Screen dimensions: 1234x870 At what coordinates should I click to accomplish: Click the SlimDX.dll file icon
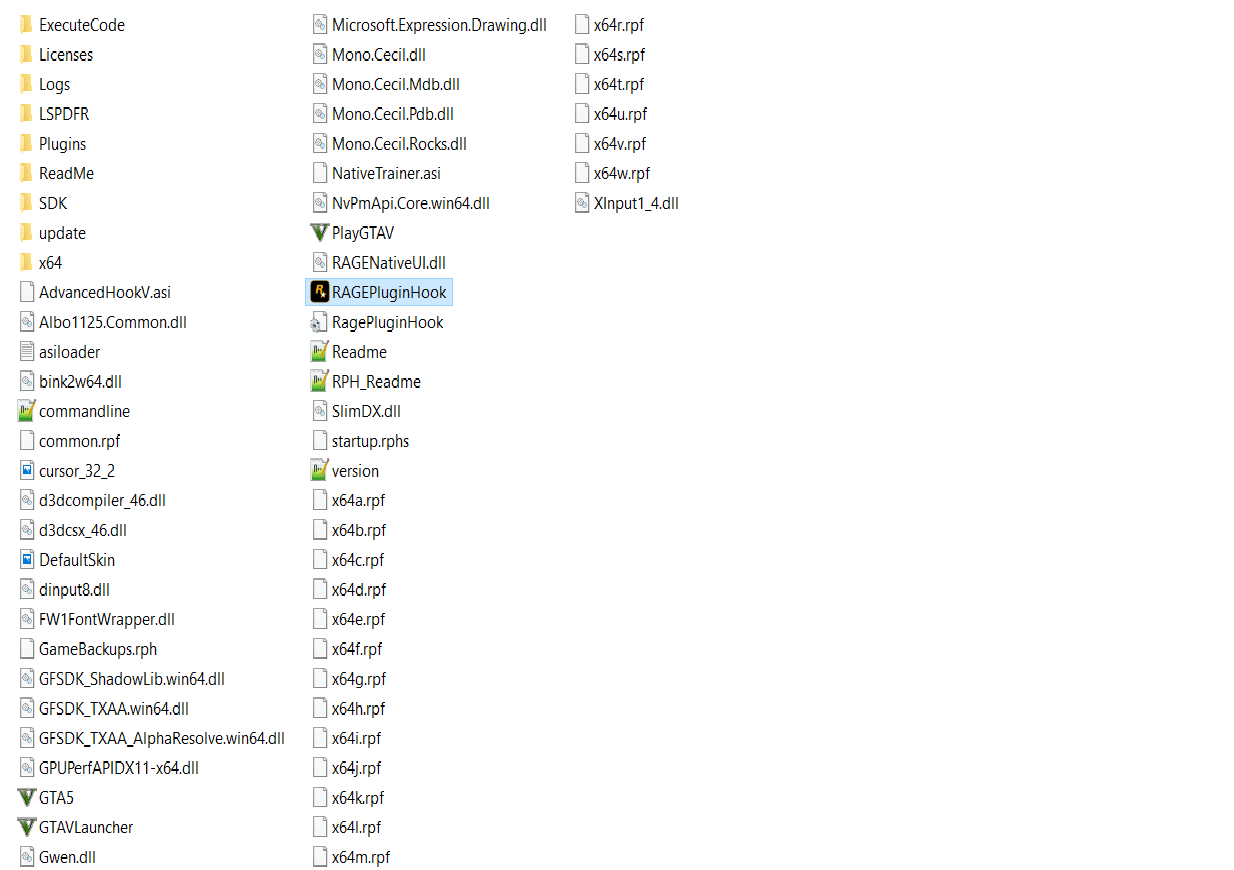(320, 411)
